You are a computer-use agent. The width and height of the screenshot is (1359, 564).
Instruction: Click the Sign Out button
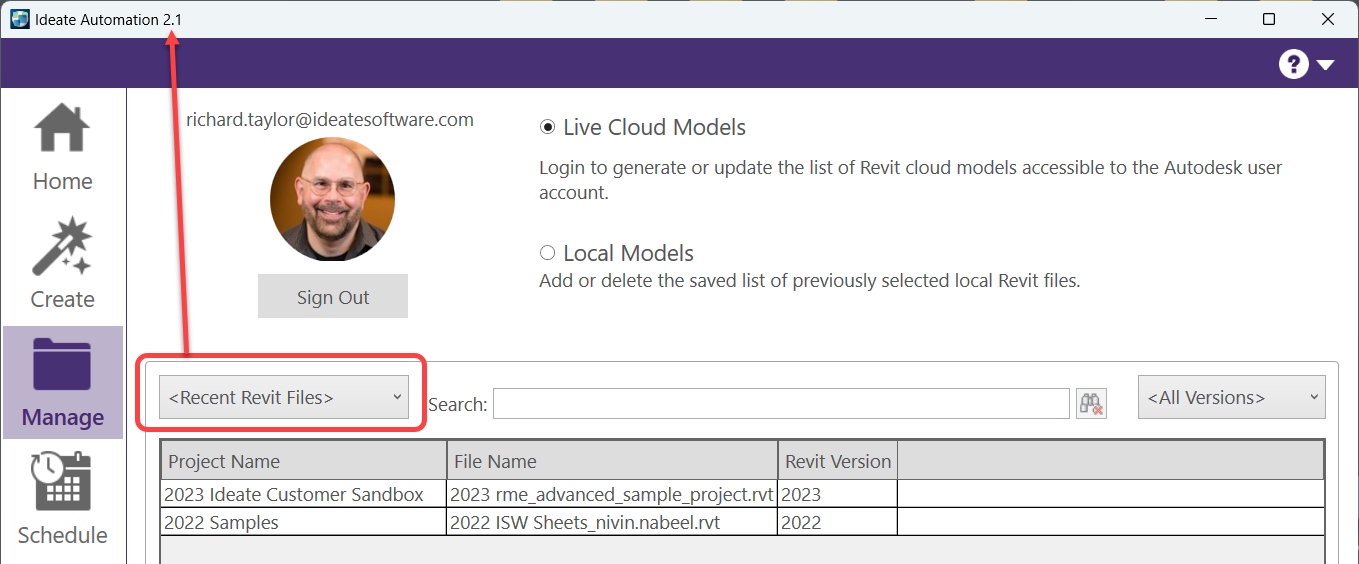[x=333, y=297]
